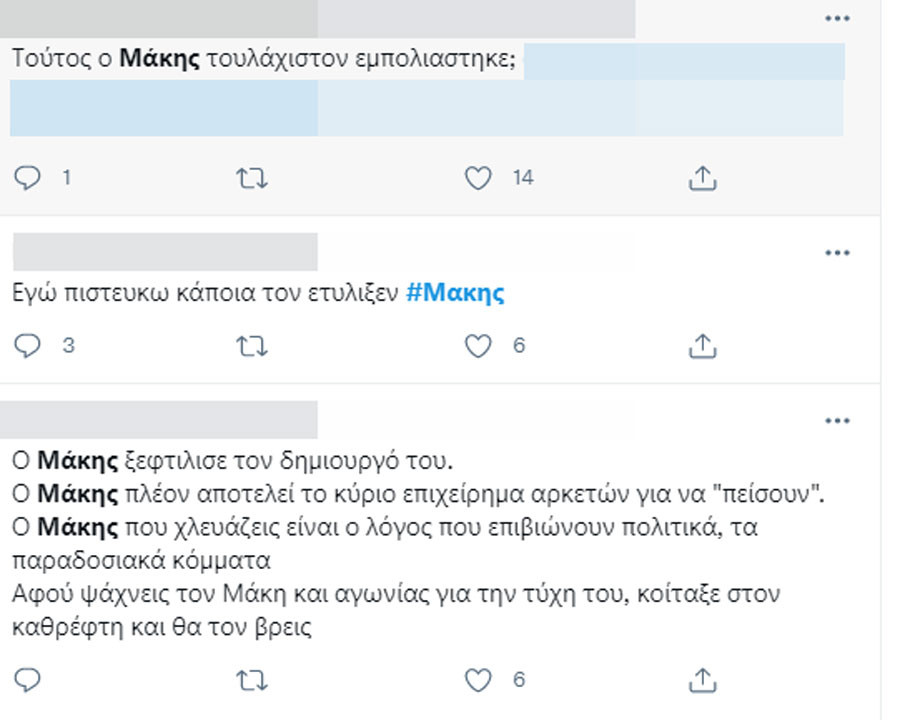
Task: Like the #Μακης hashtag tweet
Action: tap(478, 346)
